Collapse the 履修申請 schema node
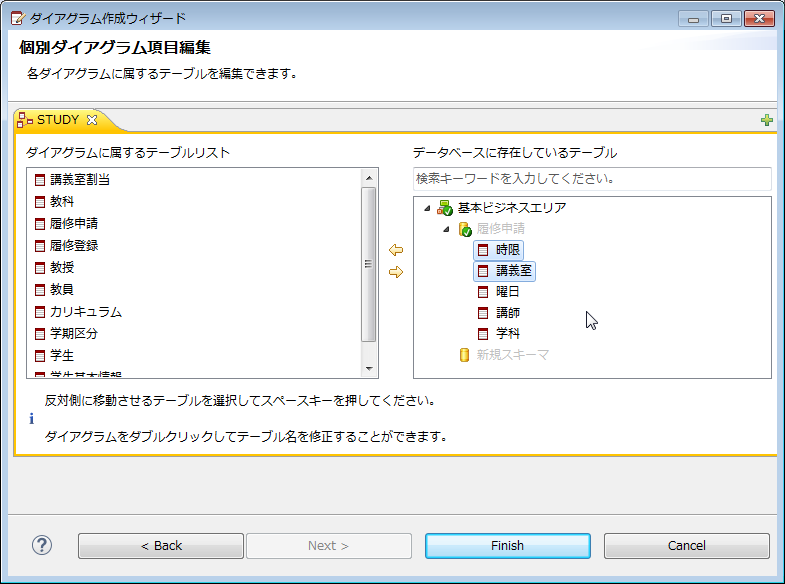The width and height of the screenshot is (785, 584). pyautogui.click(x=447, y=229)
